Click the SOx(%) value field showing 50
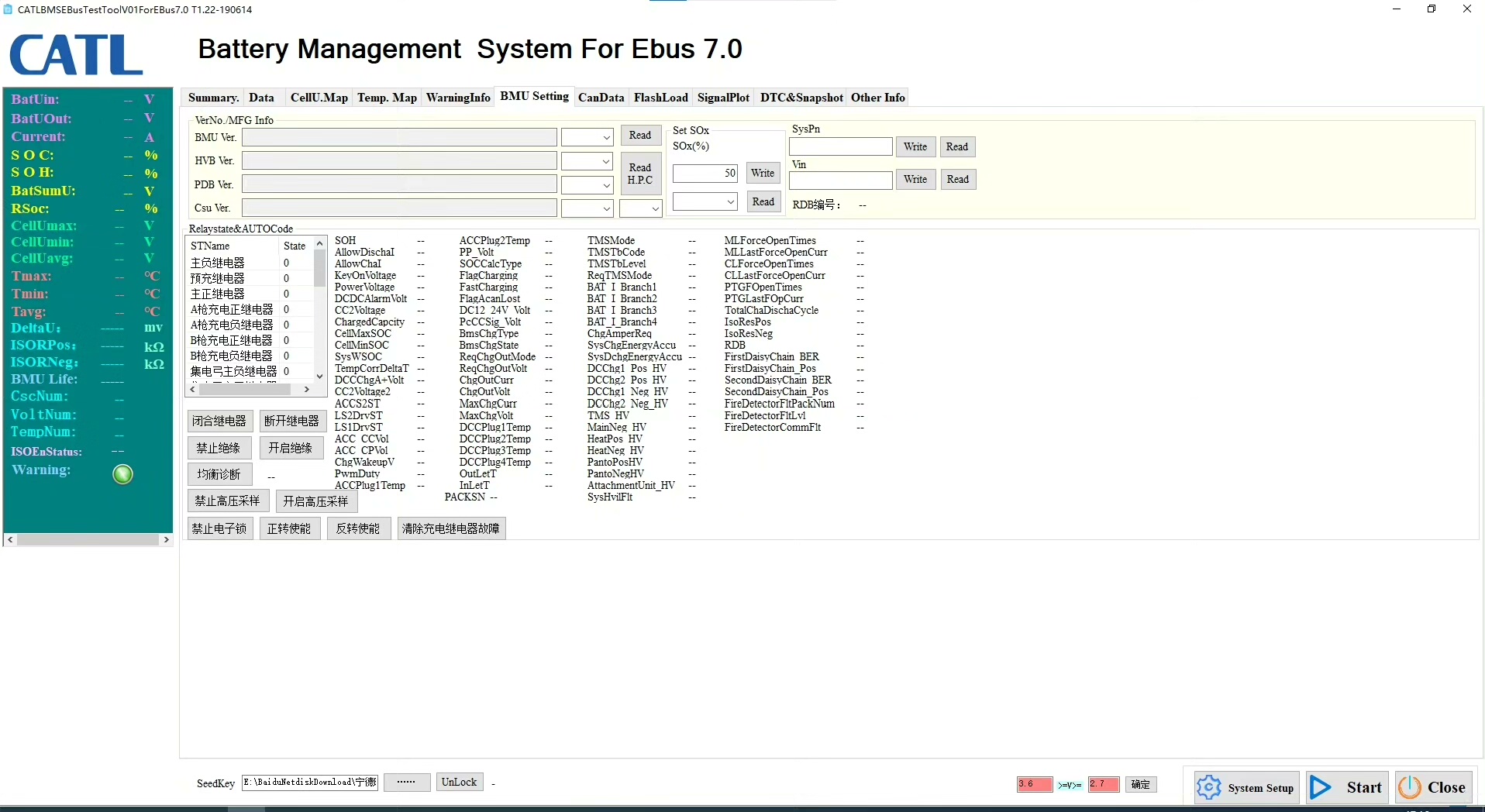 705,174
